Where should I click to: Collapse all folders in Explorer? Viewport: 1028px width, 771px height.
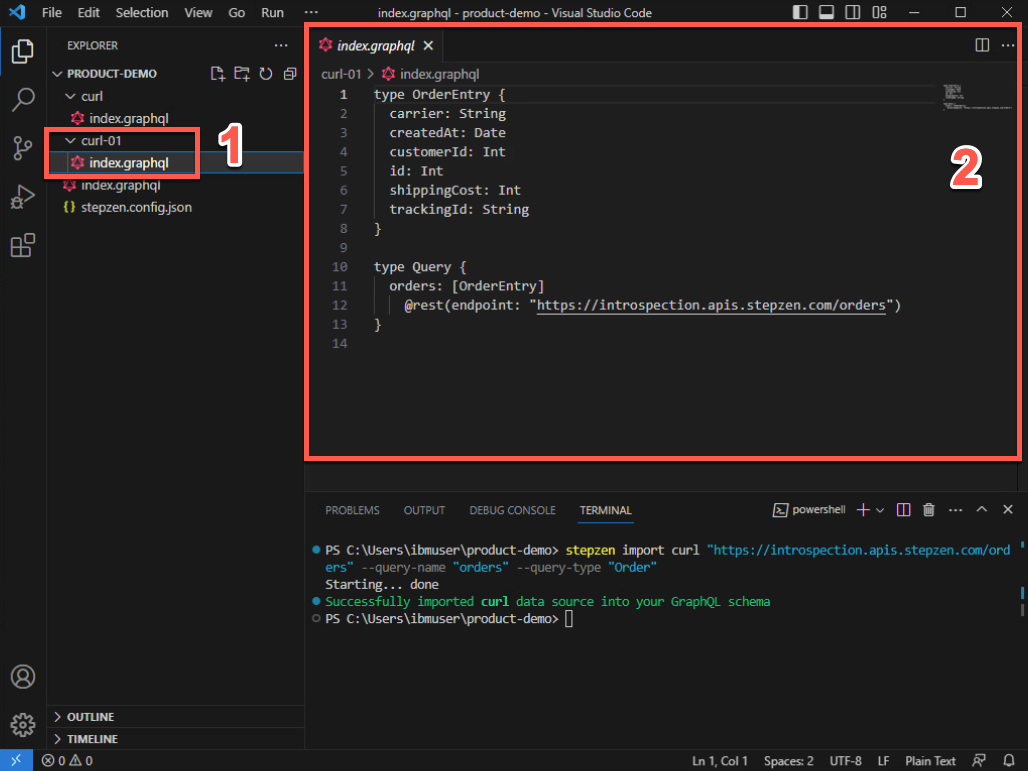point(290,74)
